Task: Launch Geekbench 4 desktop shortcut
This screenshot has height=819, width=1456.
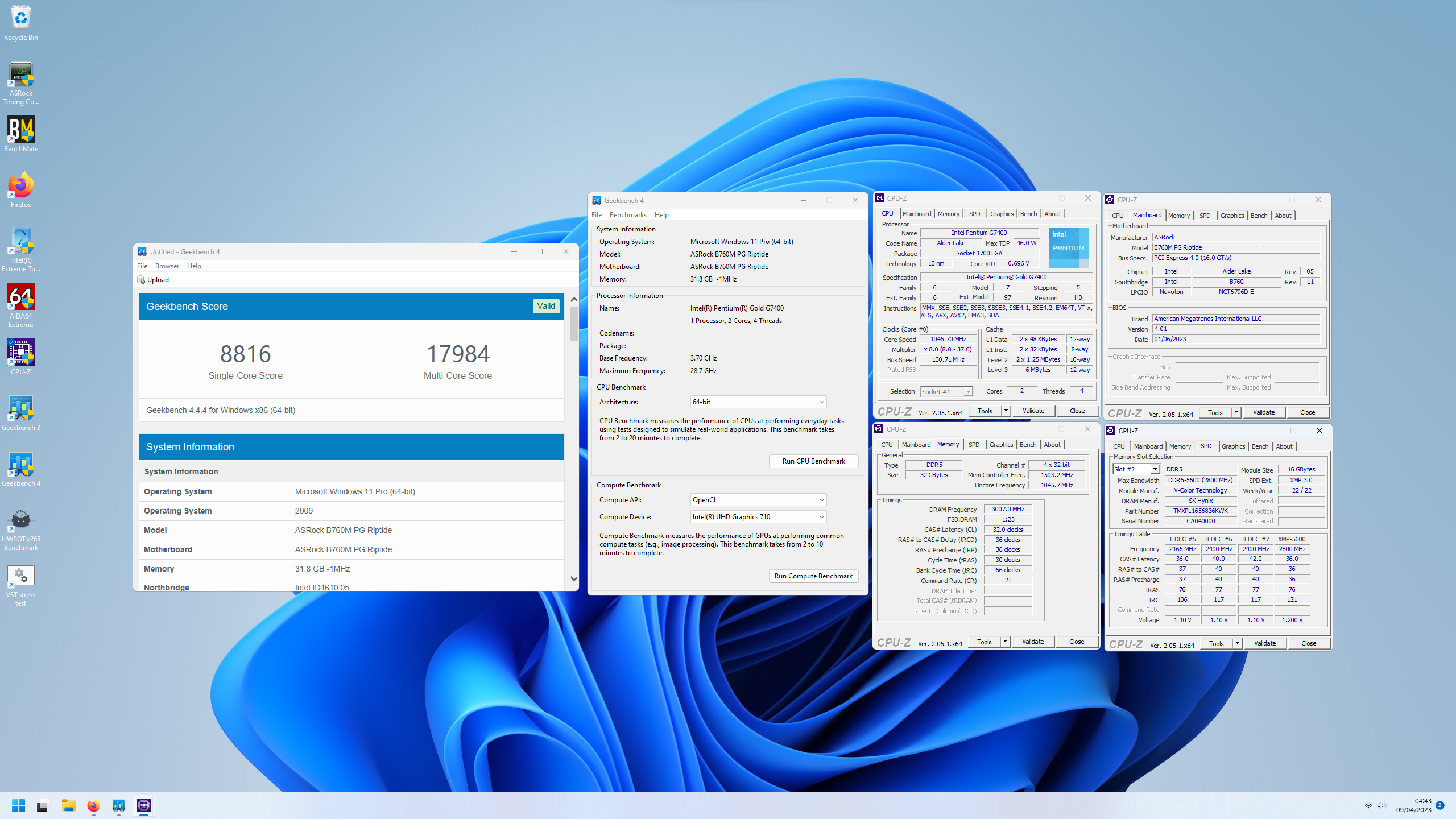Action: [21, 469]
